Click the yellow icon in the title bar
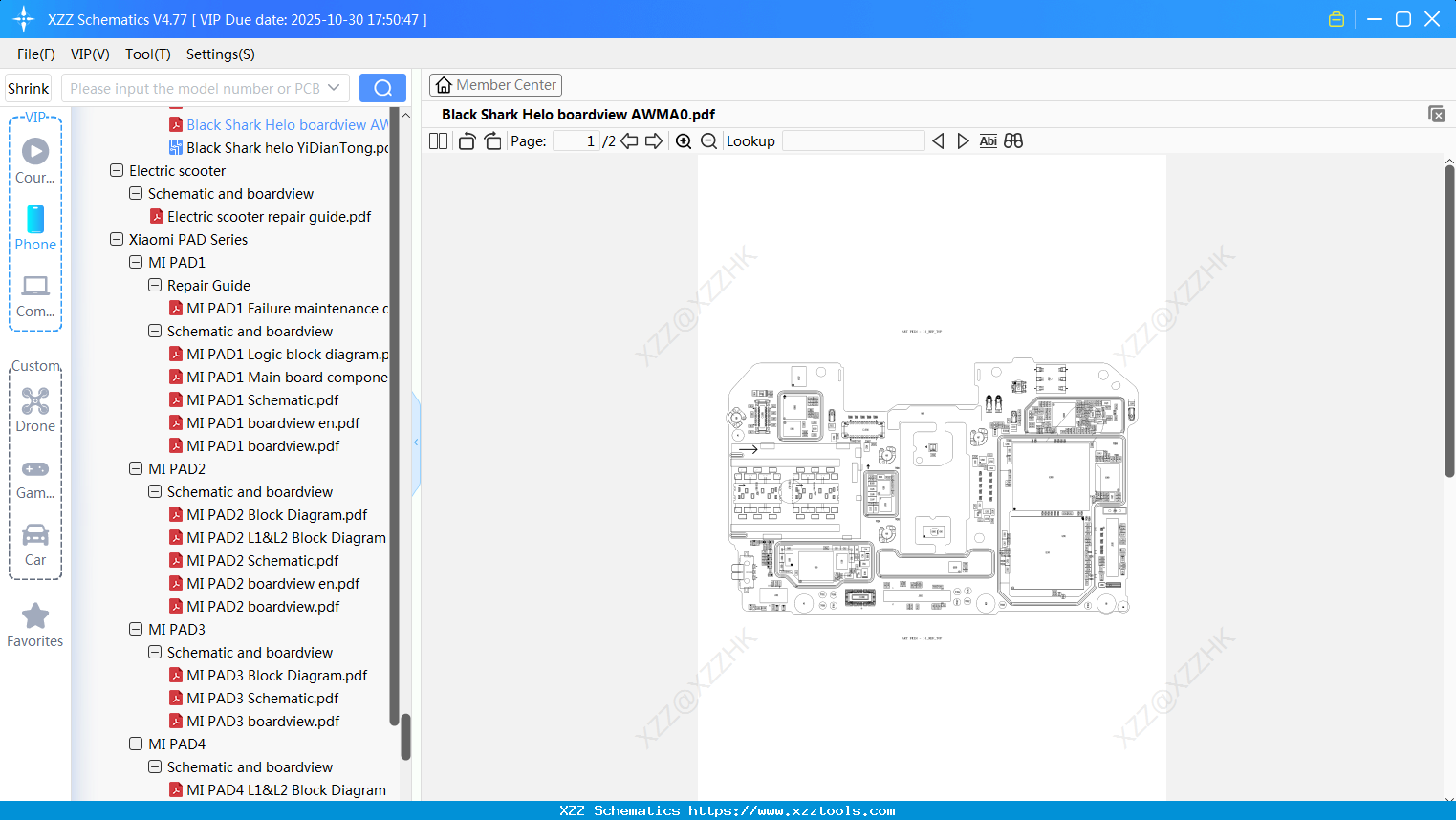Screen dimensions: 1456x820 point(1336,19)
